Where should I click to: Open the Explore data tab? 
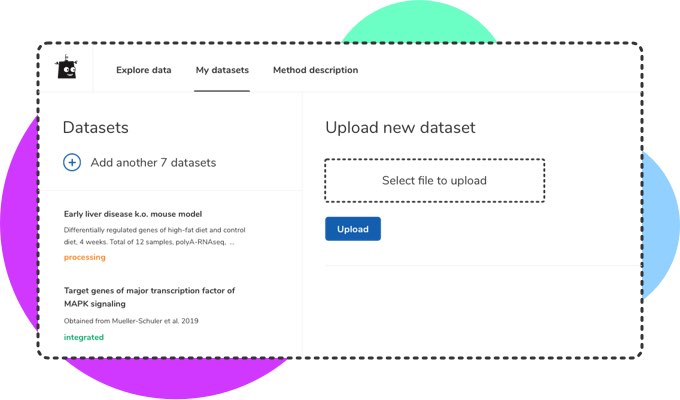pyautogui.click(x=144, y=70)
